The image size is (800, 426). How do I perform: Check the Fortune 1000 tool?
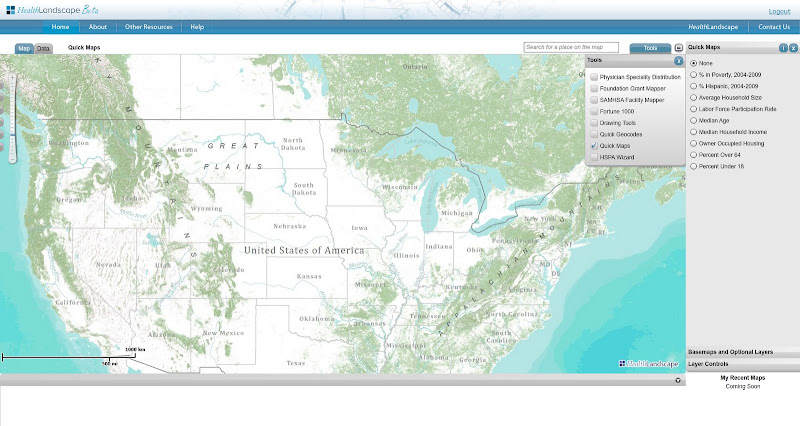pyautogui.click(x=594, y=111)
